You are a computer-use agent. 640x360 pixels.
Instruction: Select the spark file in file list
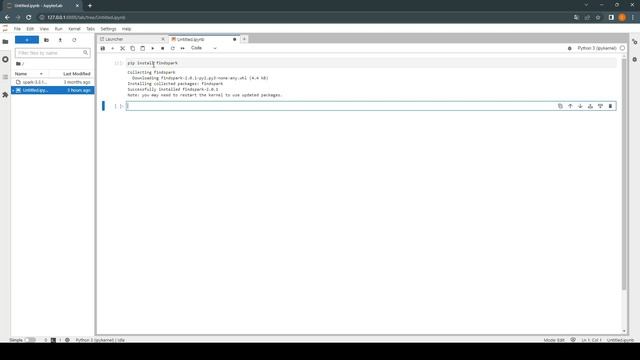tap(53, 82)
